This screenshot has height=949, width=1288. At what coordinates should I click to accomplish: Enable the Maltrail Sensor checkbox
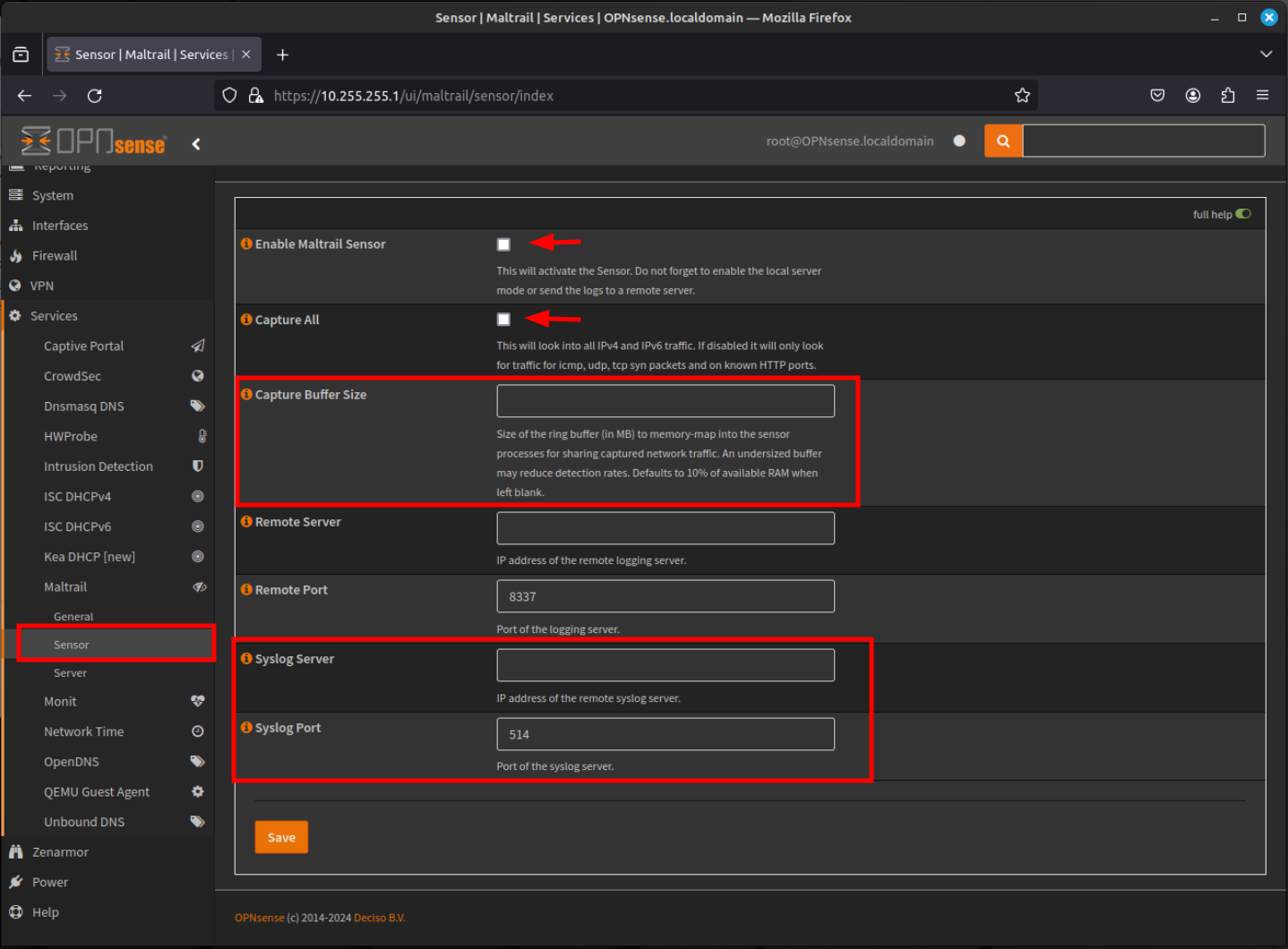click(x=503, y=244)
